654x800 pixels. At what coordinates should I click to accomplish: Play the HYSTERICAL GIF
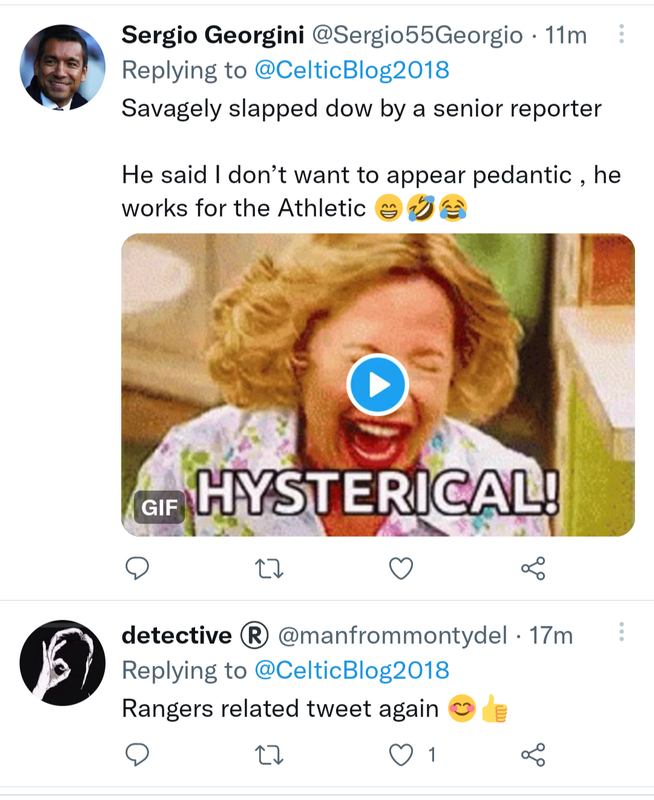[377, 385]
